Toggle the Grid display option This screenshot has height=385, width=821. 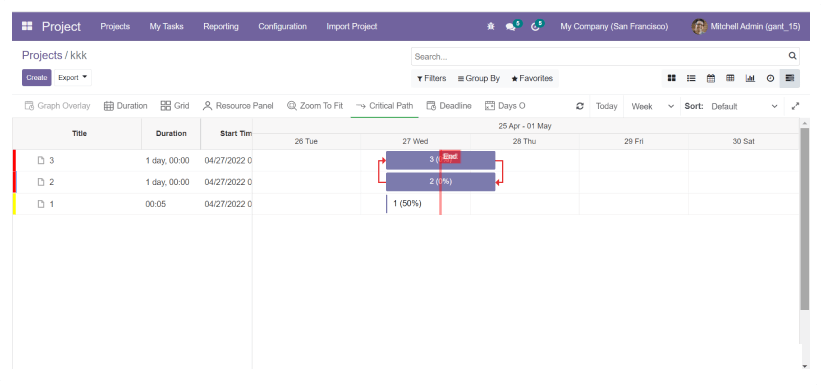[175, 106]
